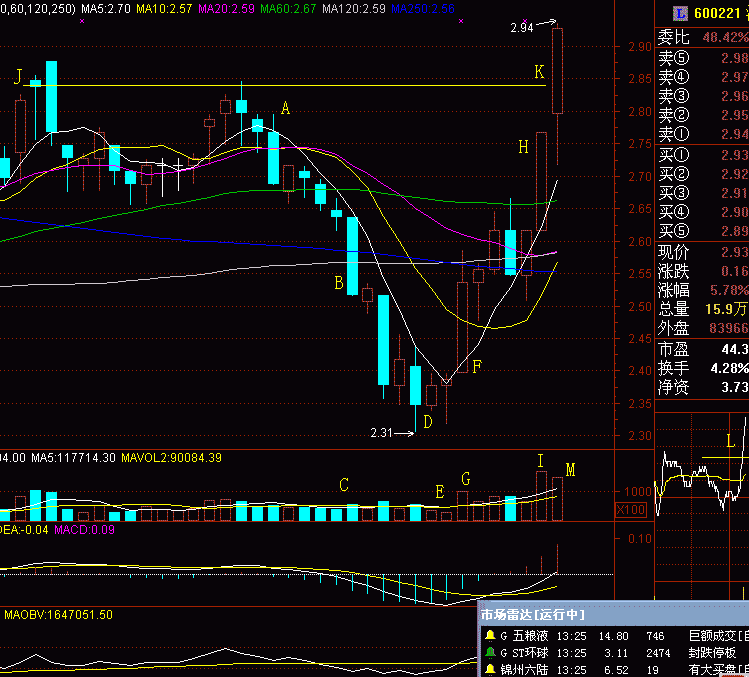The image size is (749, 677).
Task: Click the 卖⑤ sell level row
Action: (702, 57)
